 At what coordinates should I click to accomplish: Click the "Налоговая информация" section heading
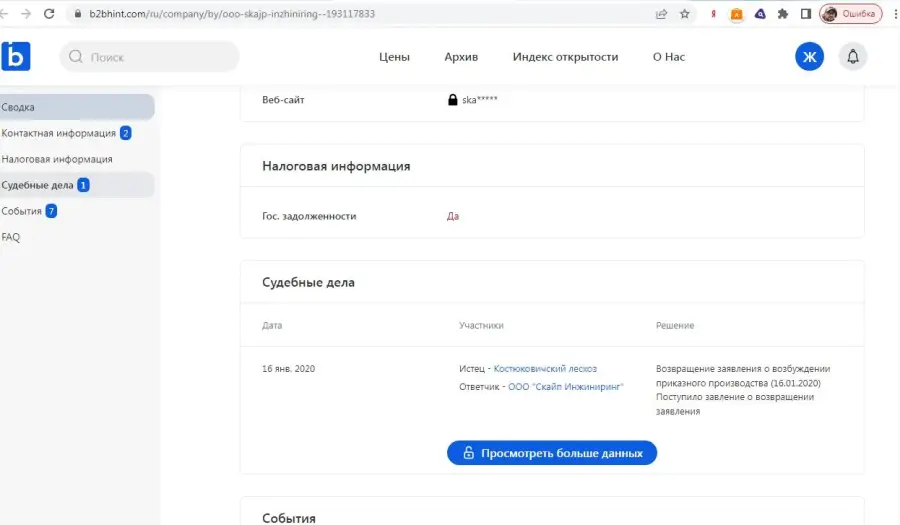point(336,166)
